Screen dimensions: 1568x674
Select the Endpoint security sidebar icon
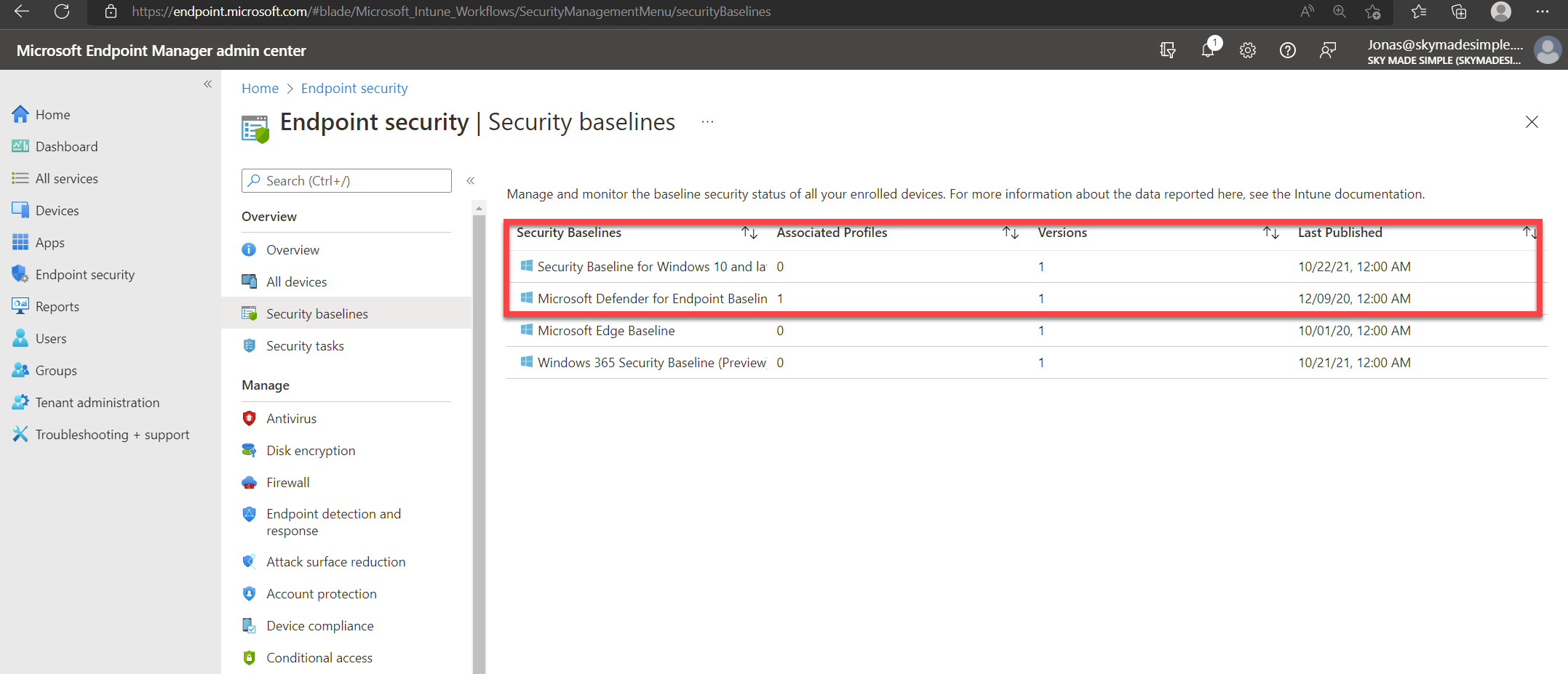20,274
